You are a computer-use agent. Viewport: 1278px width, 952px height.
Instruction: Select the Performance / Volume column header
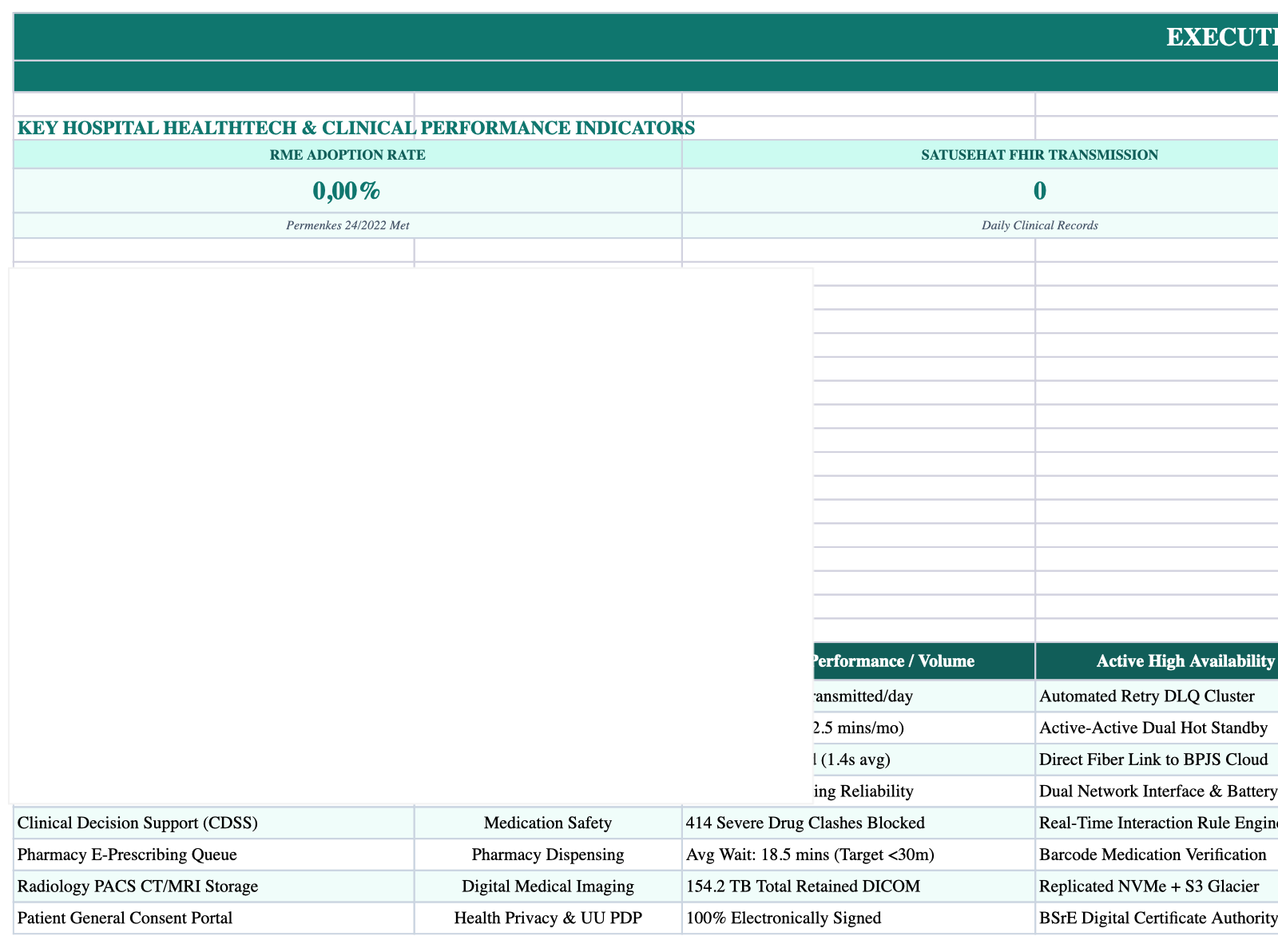pyautogui.click(x=924, y=661)
